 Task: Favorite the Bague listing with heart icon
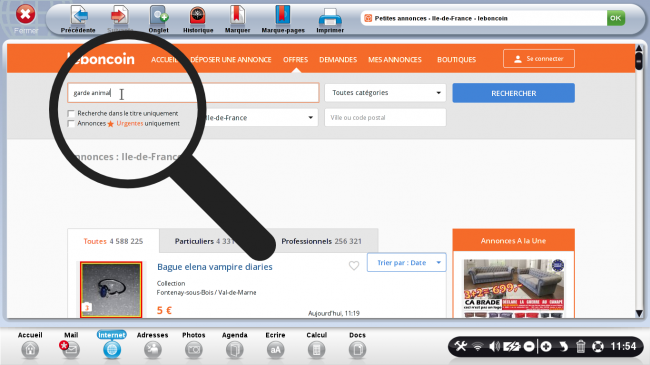coord(354,265)
